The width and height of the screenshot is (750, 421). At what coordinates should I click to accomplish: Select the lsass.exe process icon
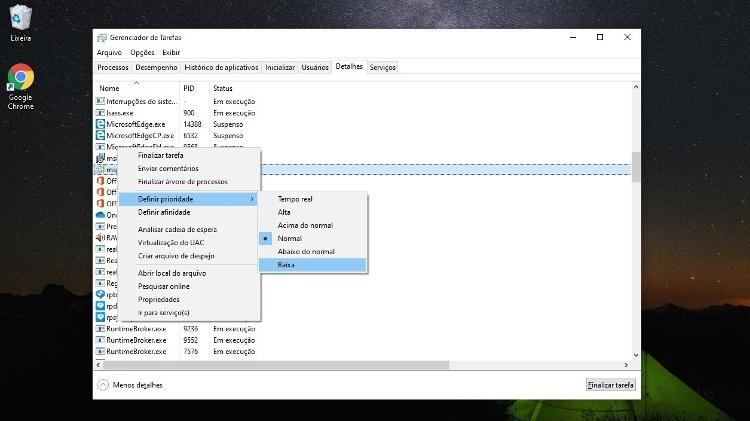coord(100,113)
